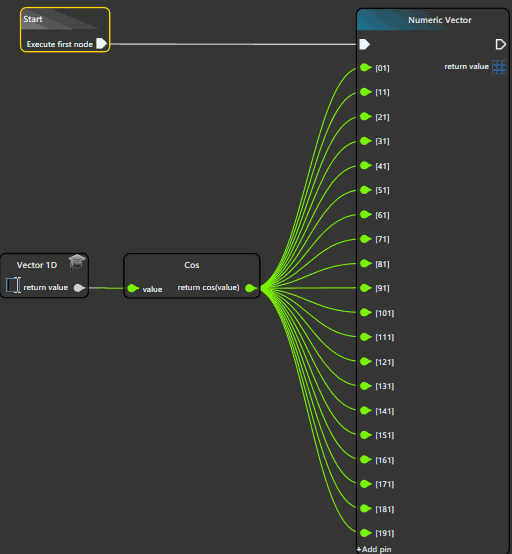Screen dimensions: 512x554
Task: Click the Numeric Vector return value grid icon
Action: coord(499,67)
